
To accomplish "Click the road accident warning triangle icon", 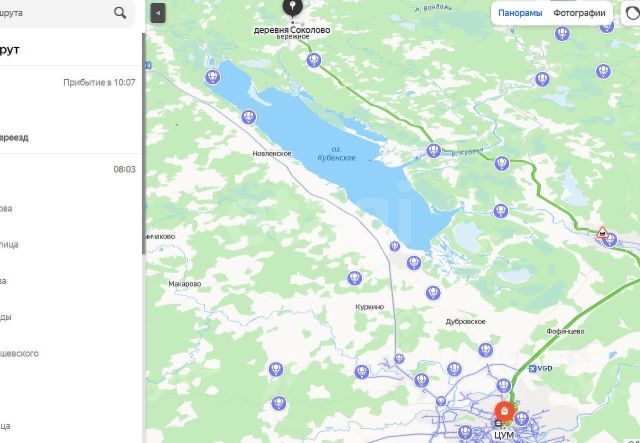I will pyautogui.click(x=602, y=233).
